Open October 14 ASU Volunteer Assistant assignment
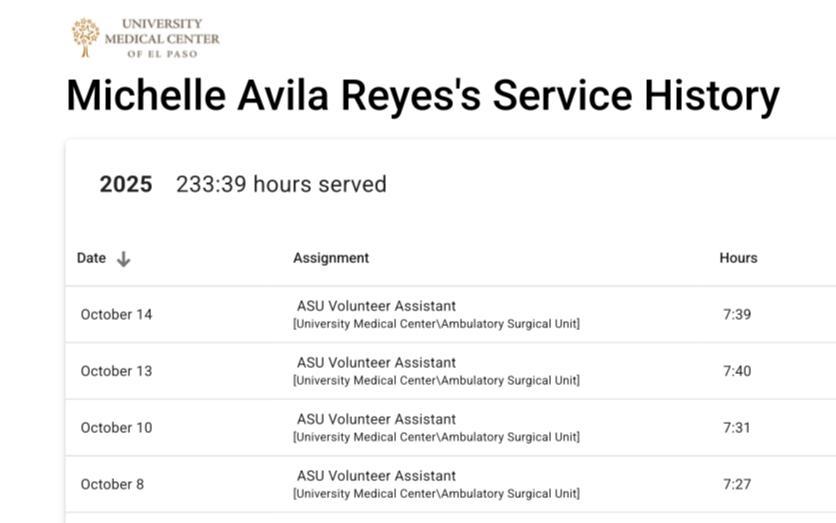 (376, 306)
